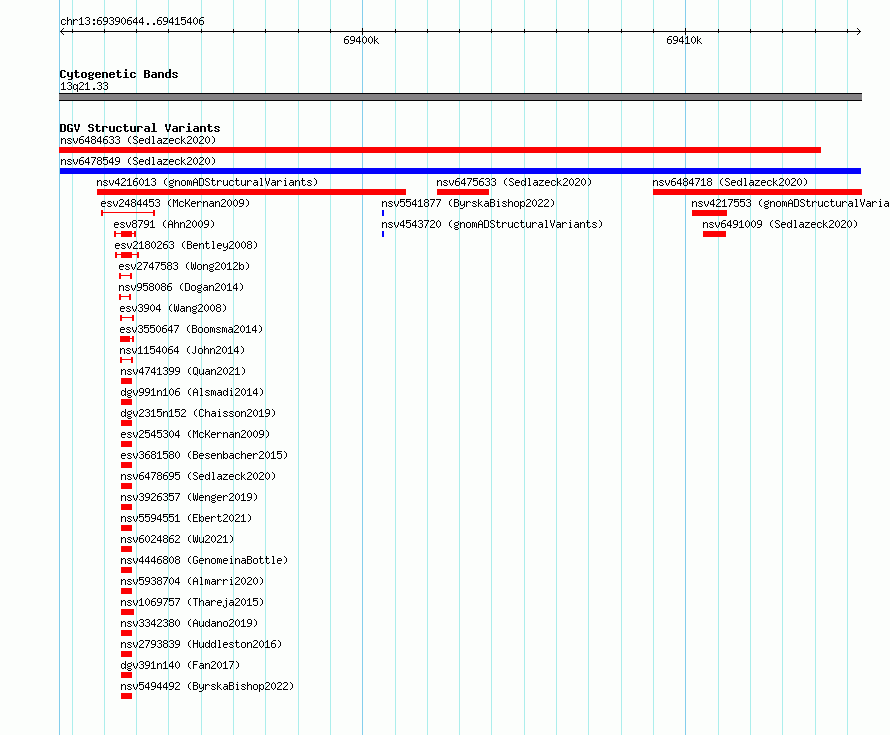Open nsv6478695 (Sedlazeck2020) label
This screenshot has height=735, width=890.
click(198, 476)
